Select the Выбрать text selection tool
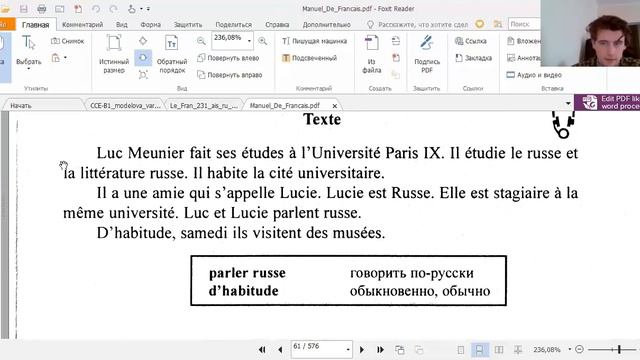Viewport: 640px width, 360px height. [29, 50]
